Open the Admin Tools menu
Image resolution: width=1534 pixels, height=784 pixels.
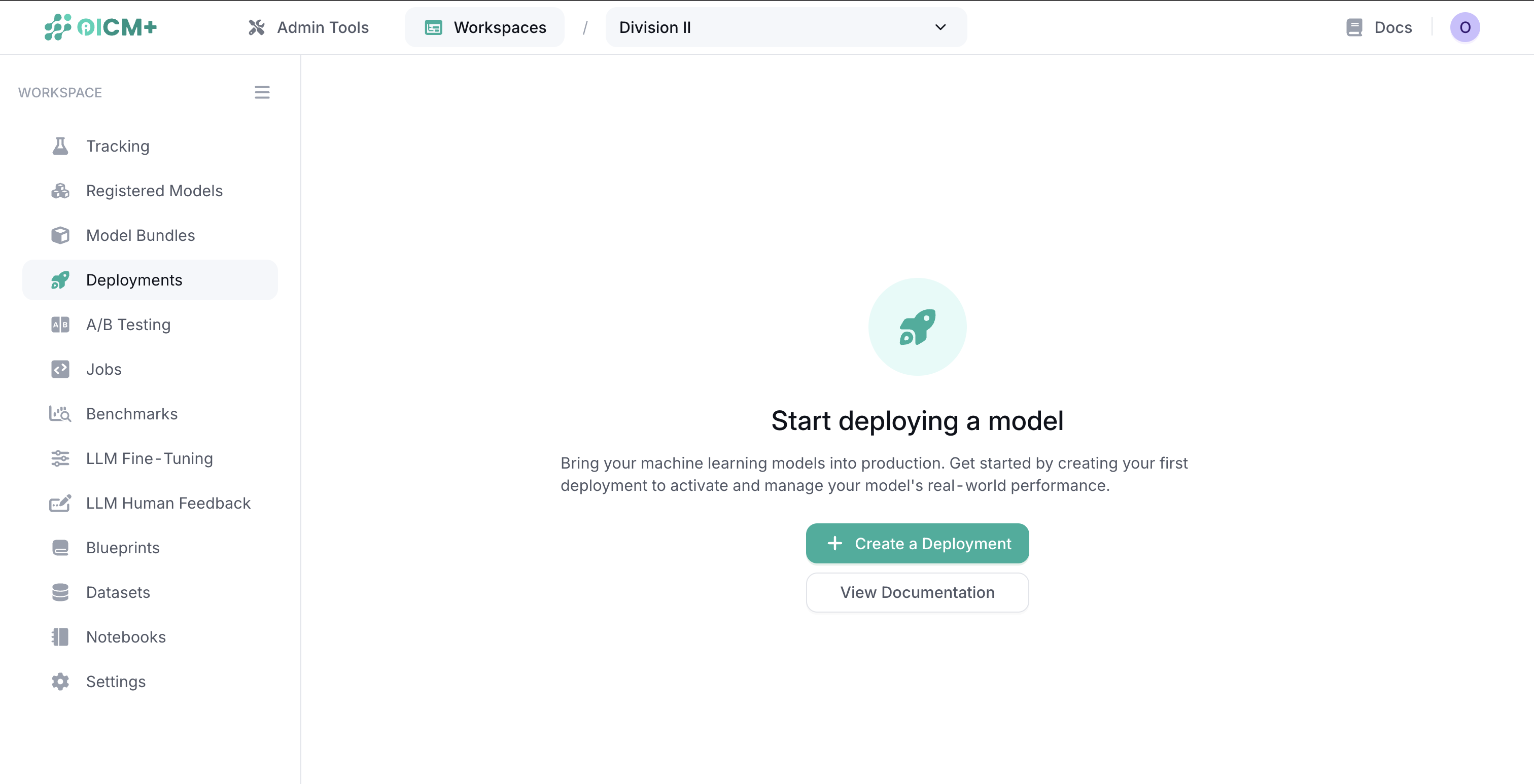pos(308,27)
